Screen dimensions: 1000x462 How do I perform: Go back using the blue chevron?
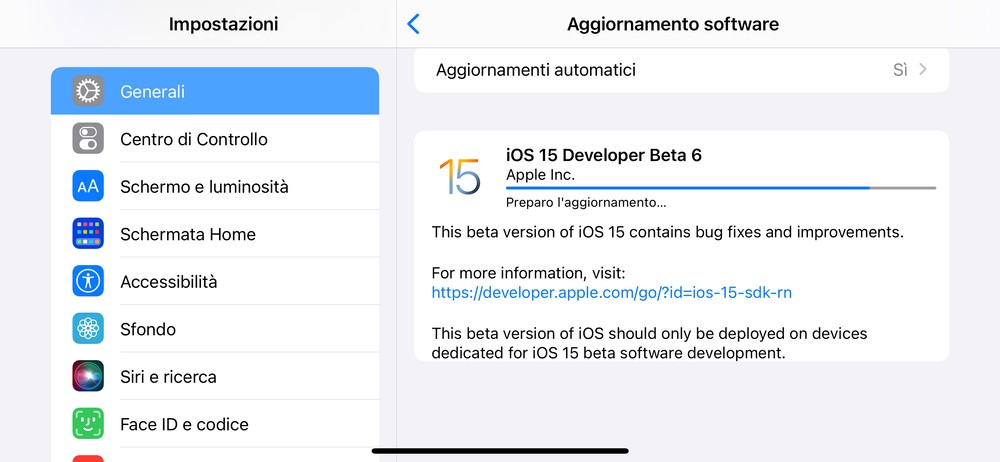tap(413, 24)
